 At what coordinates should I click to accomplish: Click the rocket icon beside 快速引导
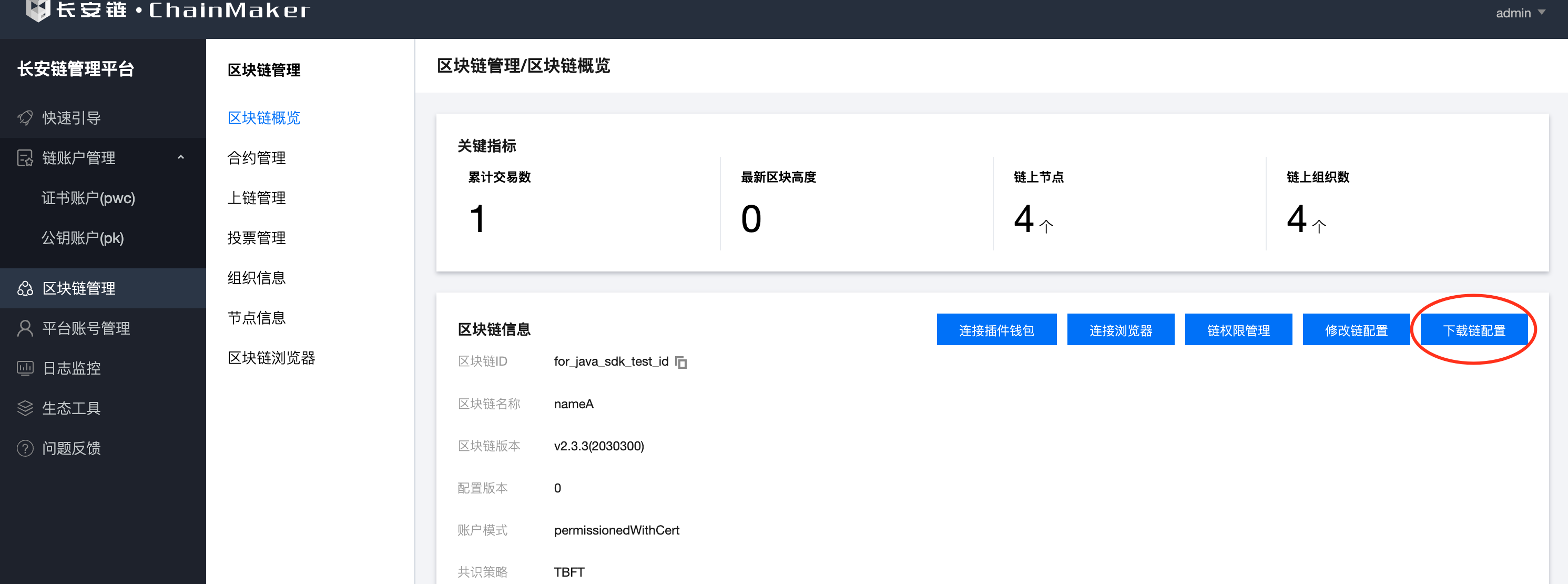click(25, 117)
